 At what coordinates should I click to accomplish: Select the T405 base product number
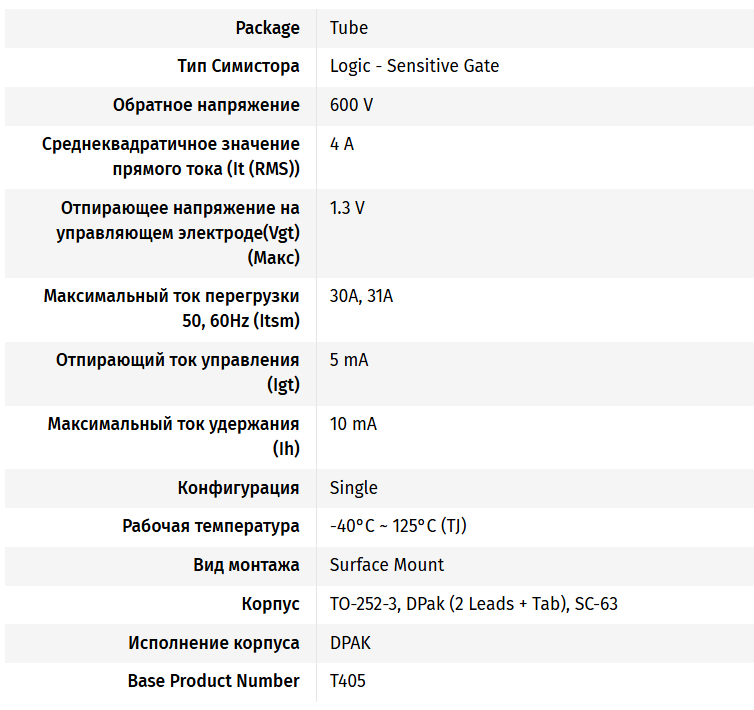(348, 681)
